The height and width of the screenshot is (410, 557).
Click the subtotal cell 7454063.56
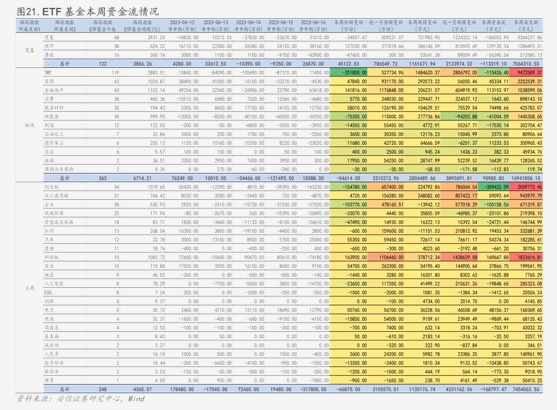pos(526,389)
